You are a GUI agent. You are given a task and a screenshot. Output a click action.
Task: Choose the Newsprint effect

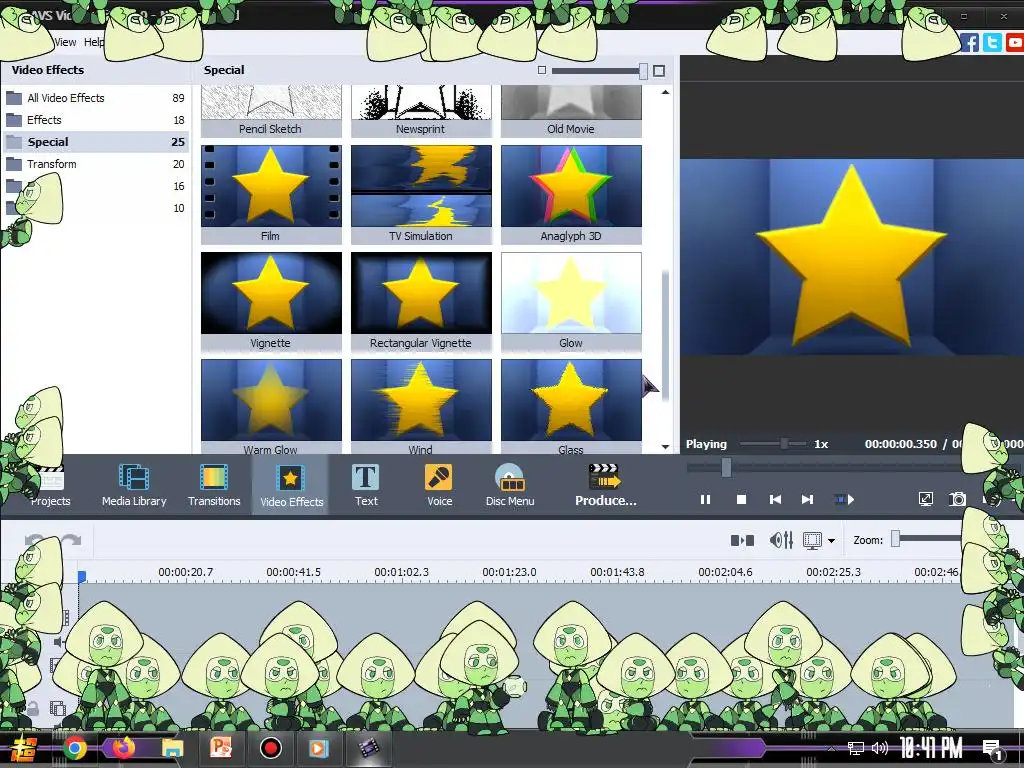(421, 111)
